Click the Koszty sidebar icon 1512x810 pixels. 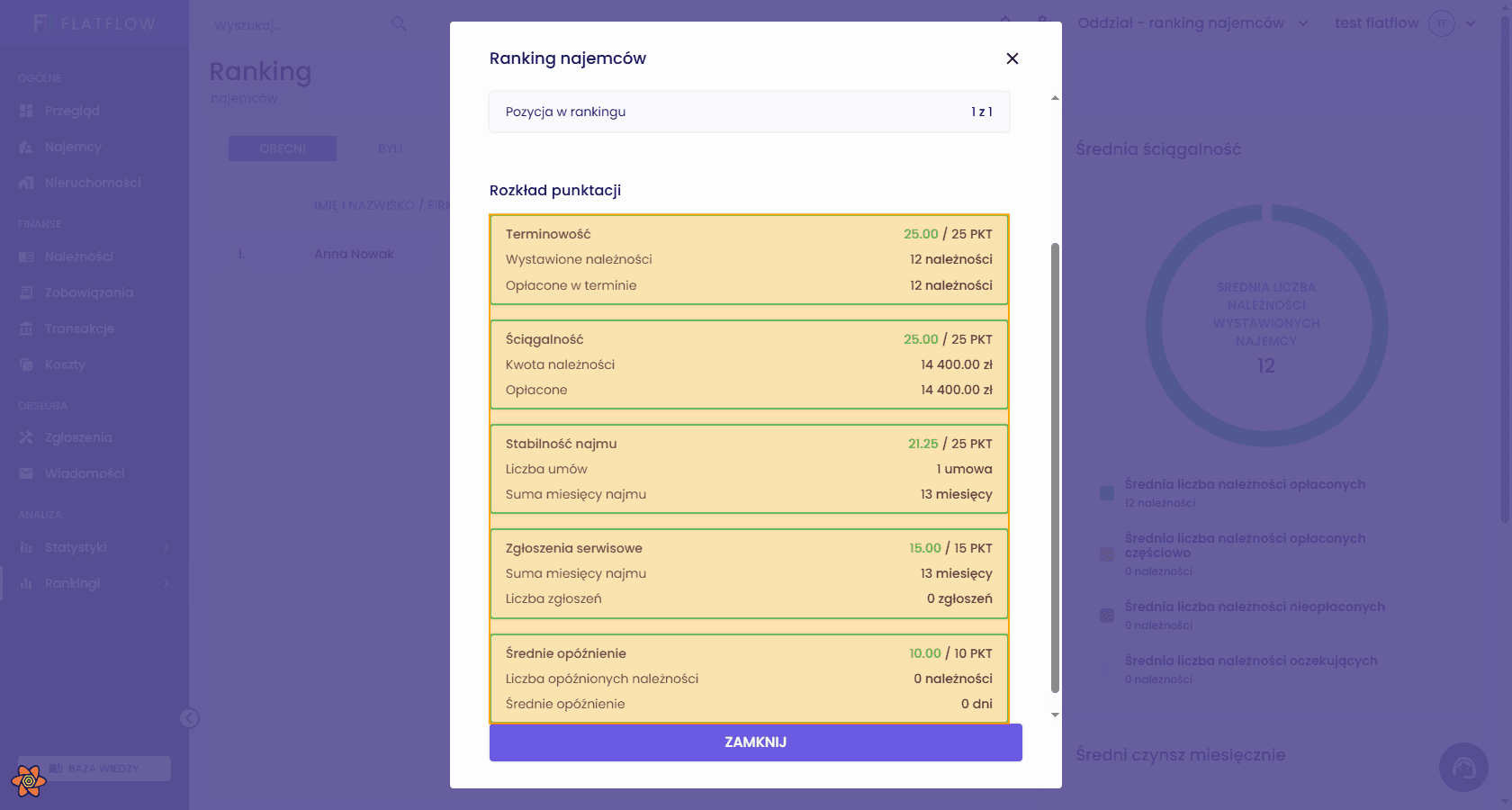pos(26,364)
